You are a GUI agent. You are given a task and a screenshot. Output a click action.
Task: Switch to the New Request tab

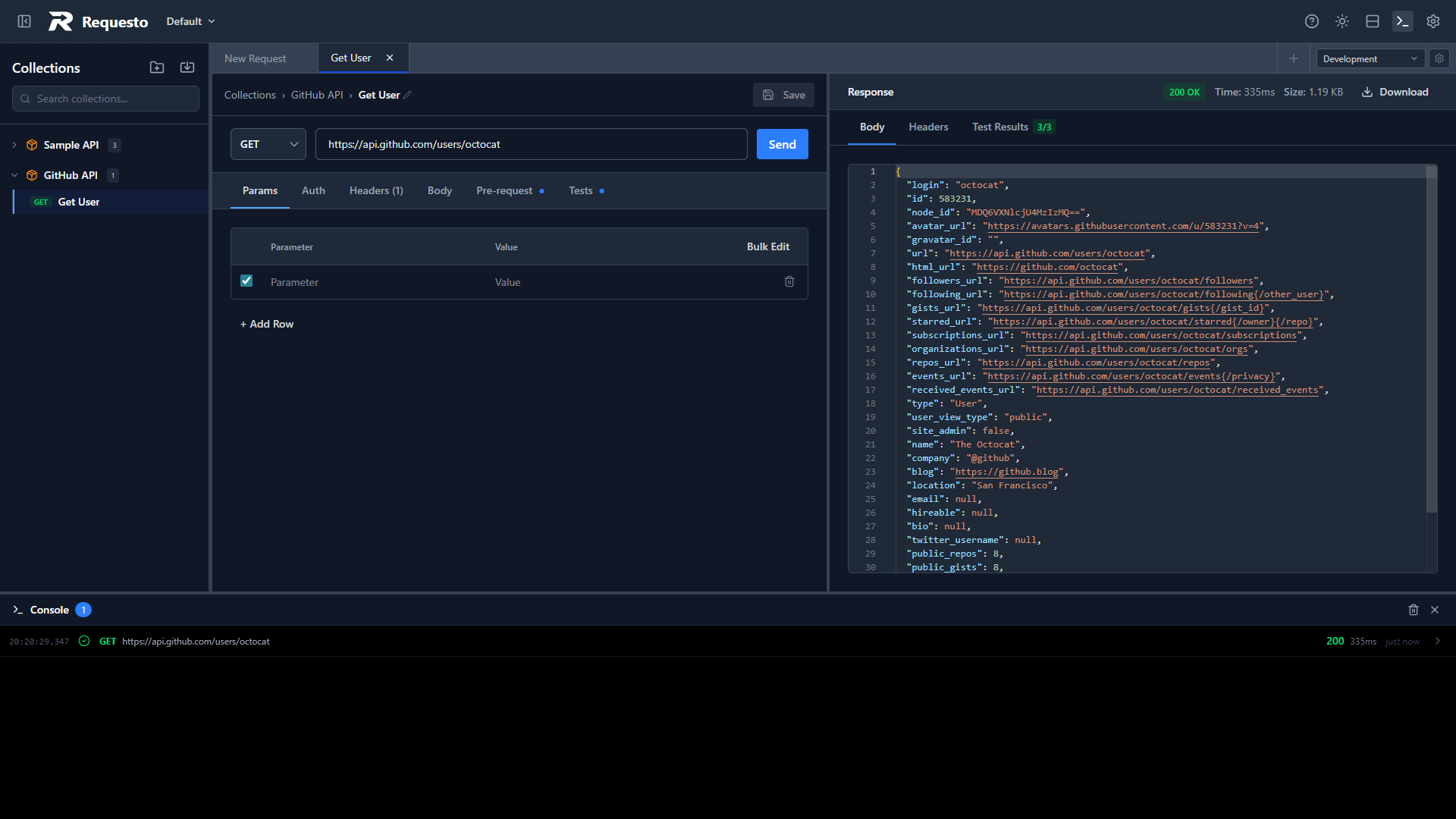point(256,58)
